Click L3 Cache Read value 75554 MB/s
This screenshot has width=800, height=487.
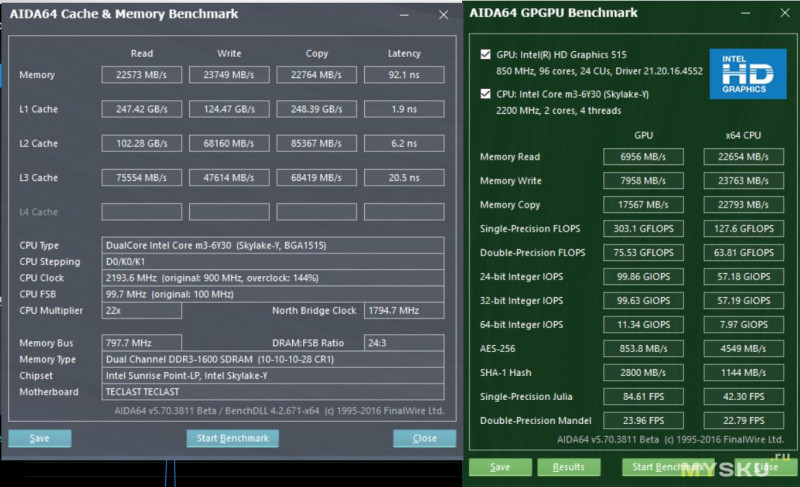141,177
